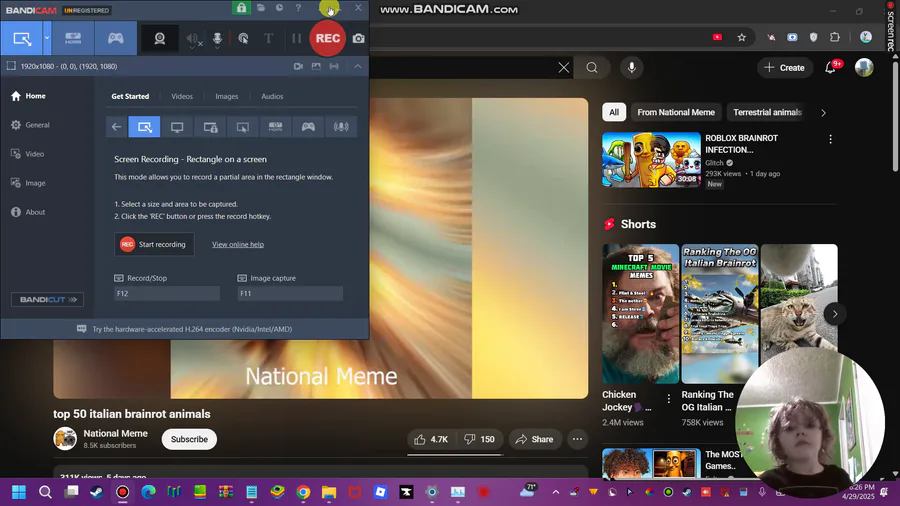Switch to the Images tab
Viewport: 900px width, 506px height.
(x=227, y=96)
